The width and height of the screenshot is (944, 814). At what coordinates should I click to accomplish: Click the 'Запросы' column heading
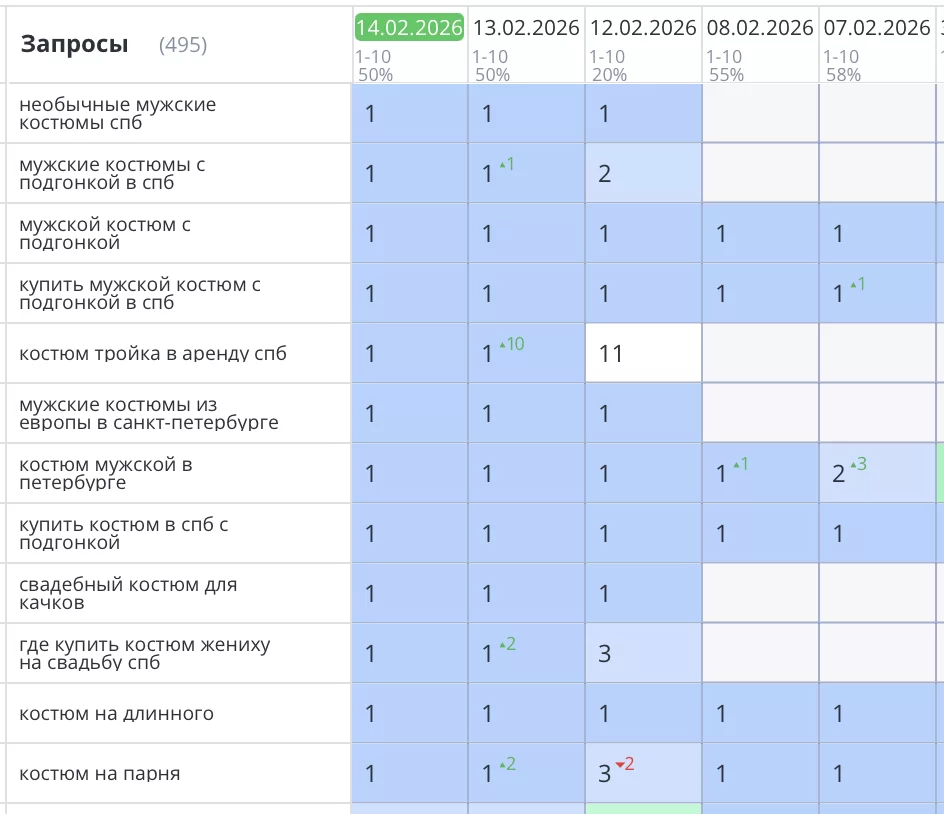tap(74, 44)
